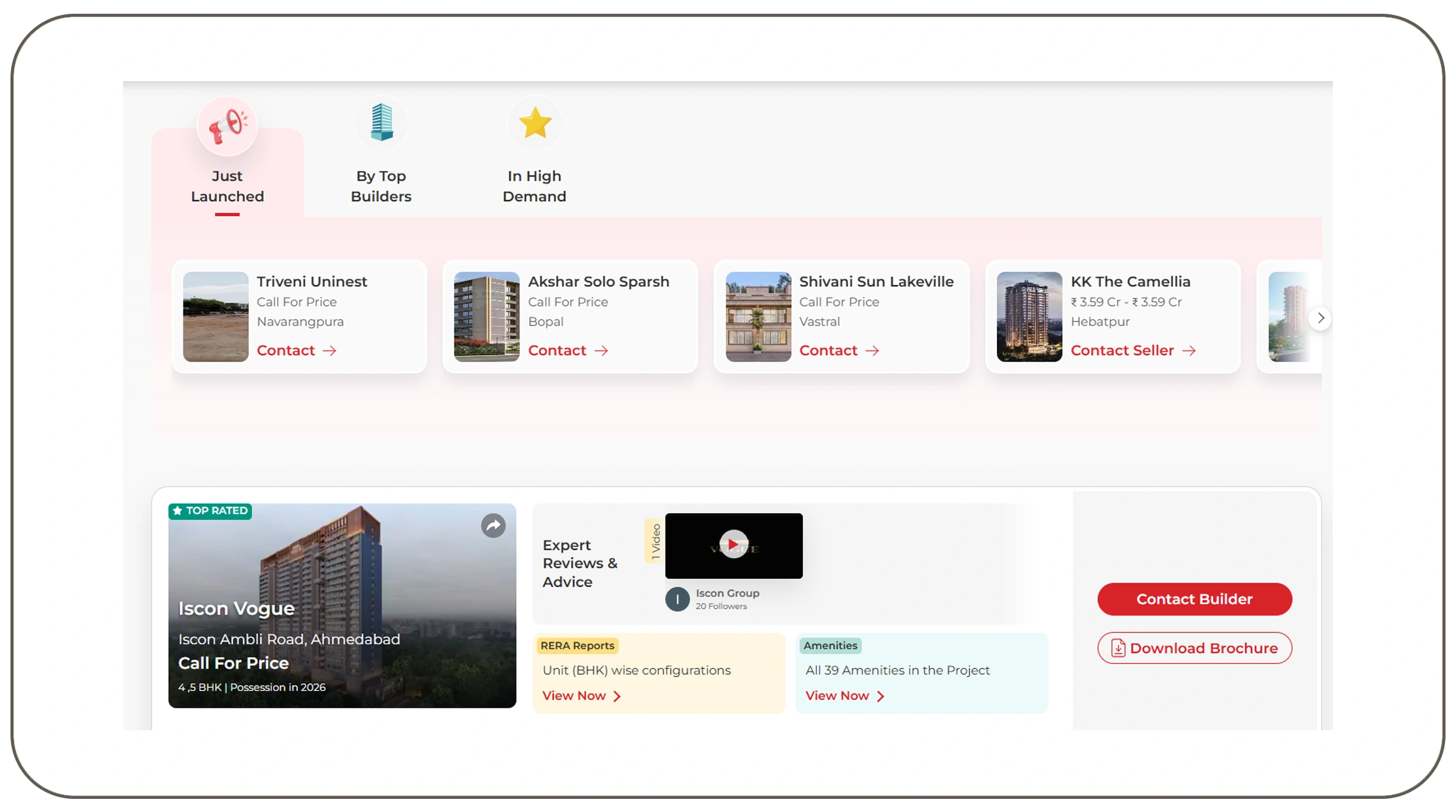The height and width of the screenshot is (812, 1456).
Task: Open the Triveni Uninest property thumbnail
Action: (x=215, y=317)
